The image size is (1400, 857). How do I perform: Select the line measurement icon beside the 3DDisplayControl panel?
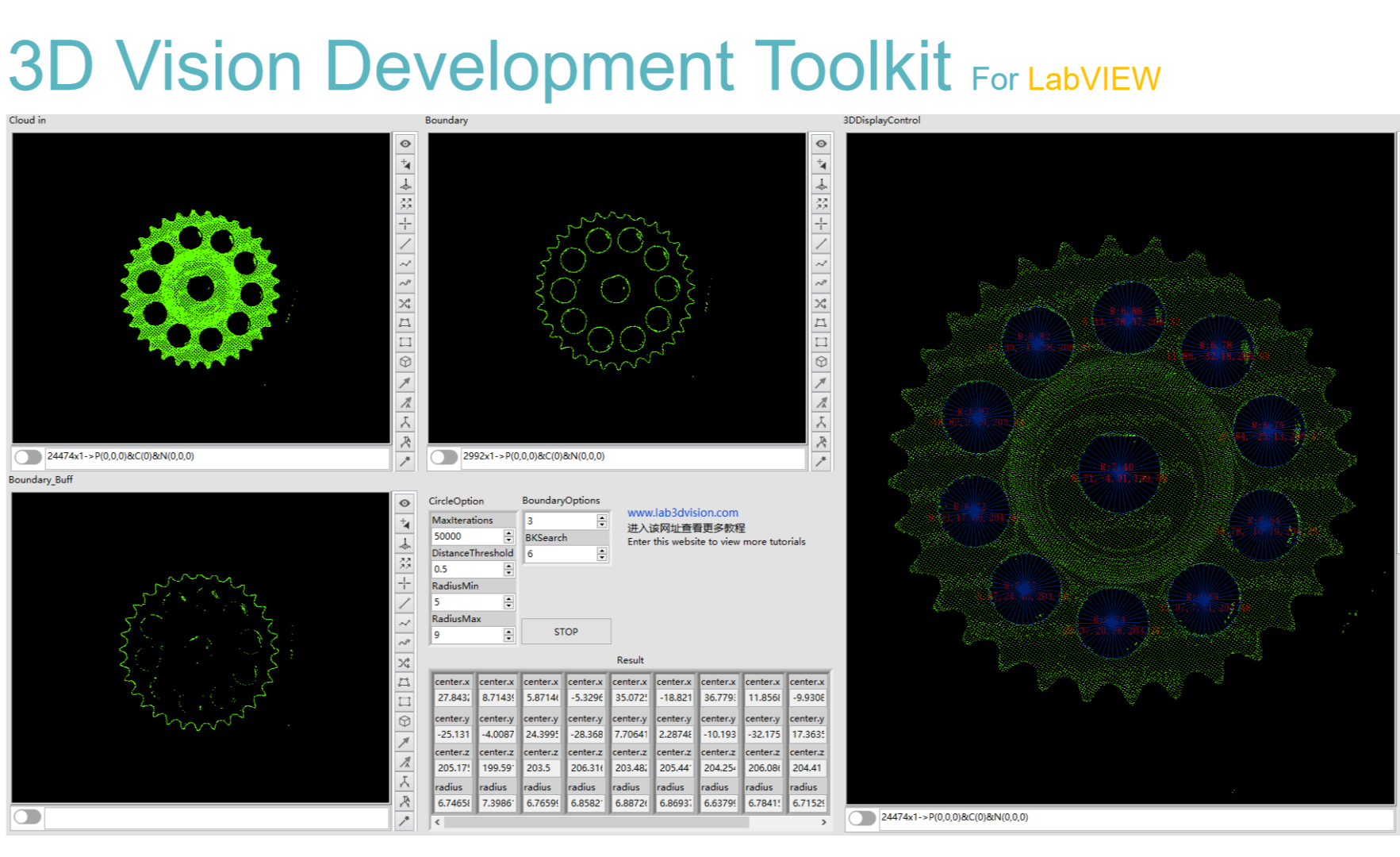tap(821, 243)
